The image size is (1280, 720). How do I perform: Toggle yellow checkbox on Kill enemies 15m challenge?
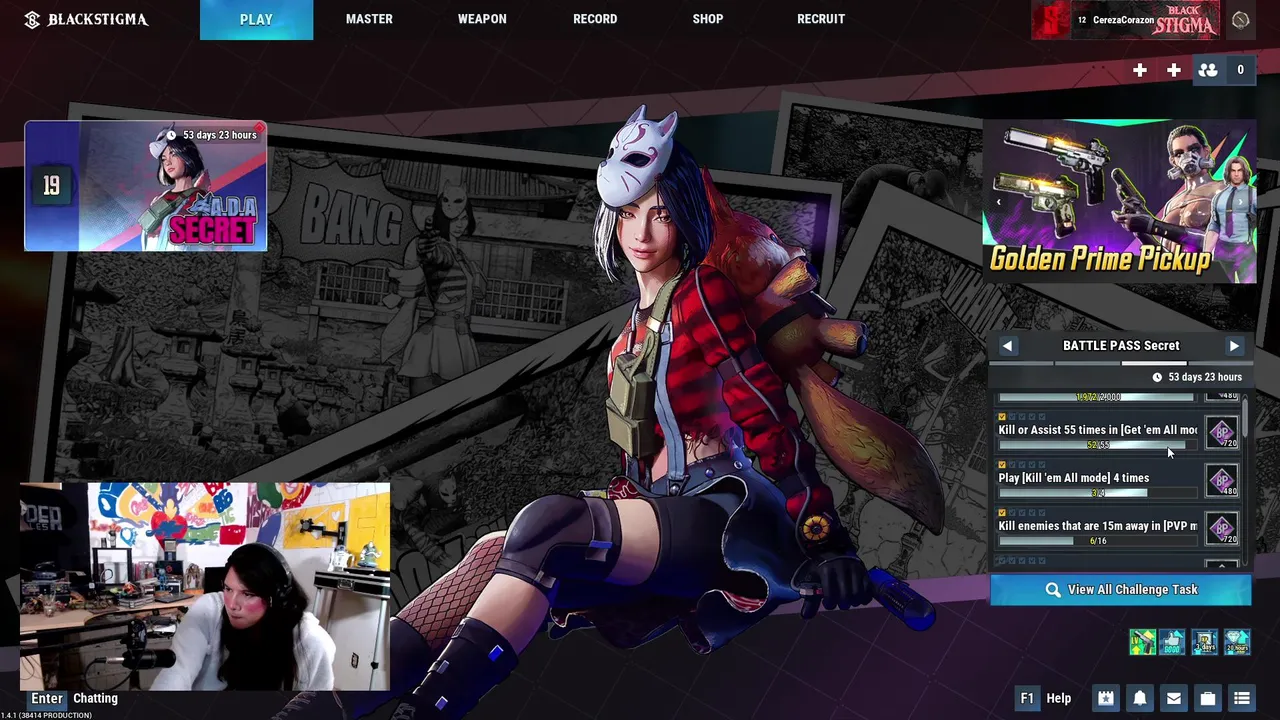(1002, 513)
